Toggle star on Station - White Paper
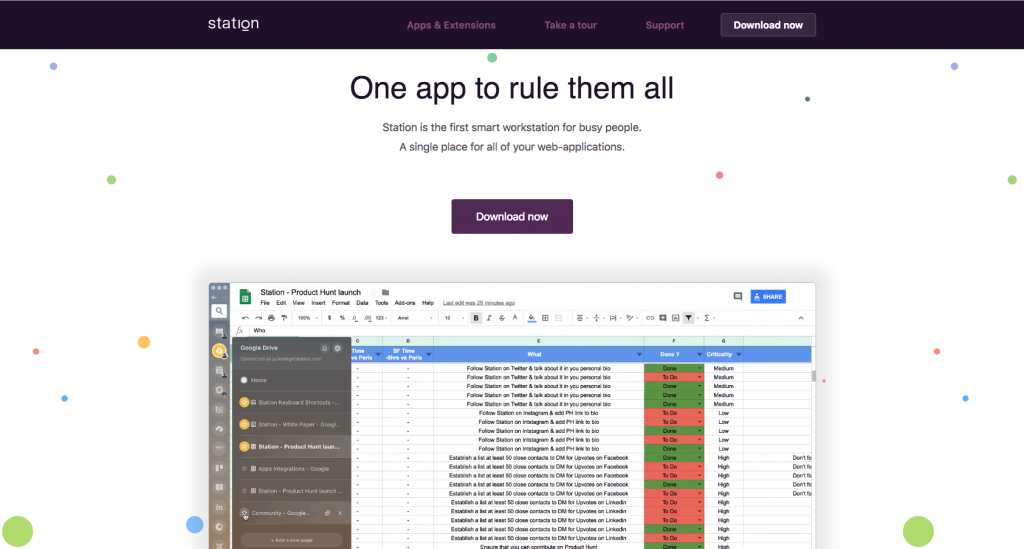 point(244,424)
